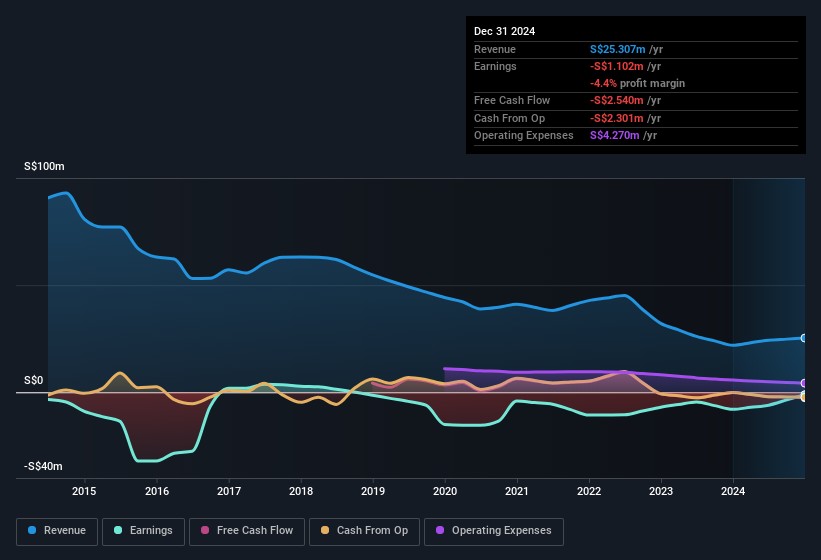Click the blue Revenue legend dot

(x=33, y=531)
